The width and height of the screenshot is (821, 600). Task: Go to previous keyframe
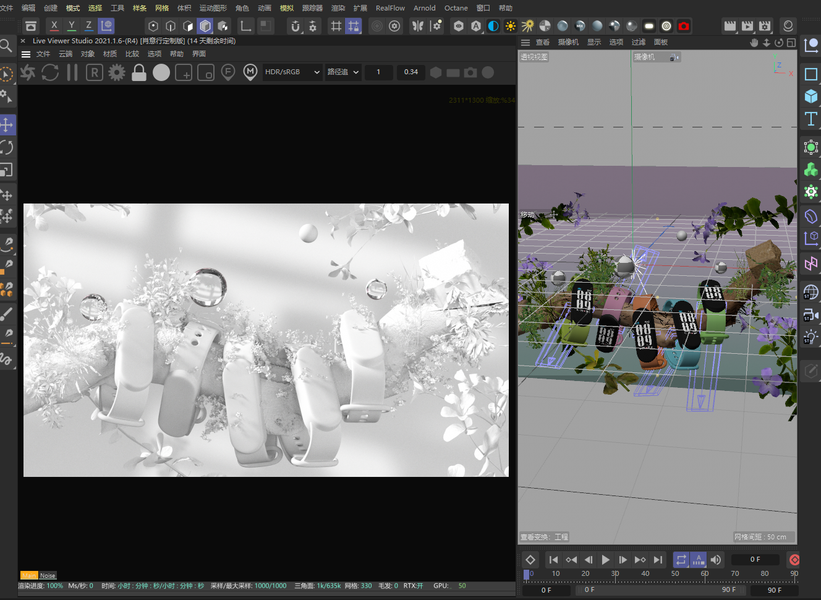(x=571, y=560)
